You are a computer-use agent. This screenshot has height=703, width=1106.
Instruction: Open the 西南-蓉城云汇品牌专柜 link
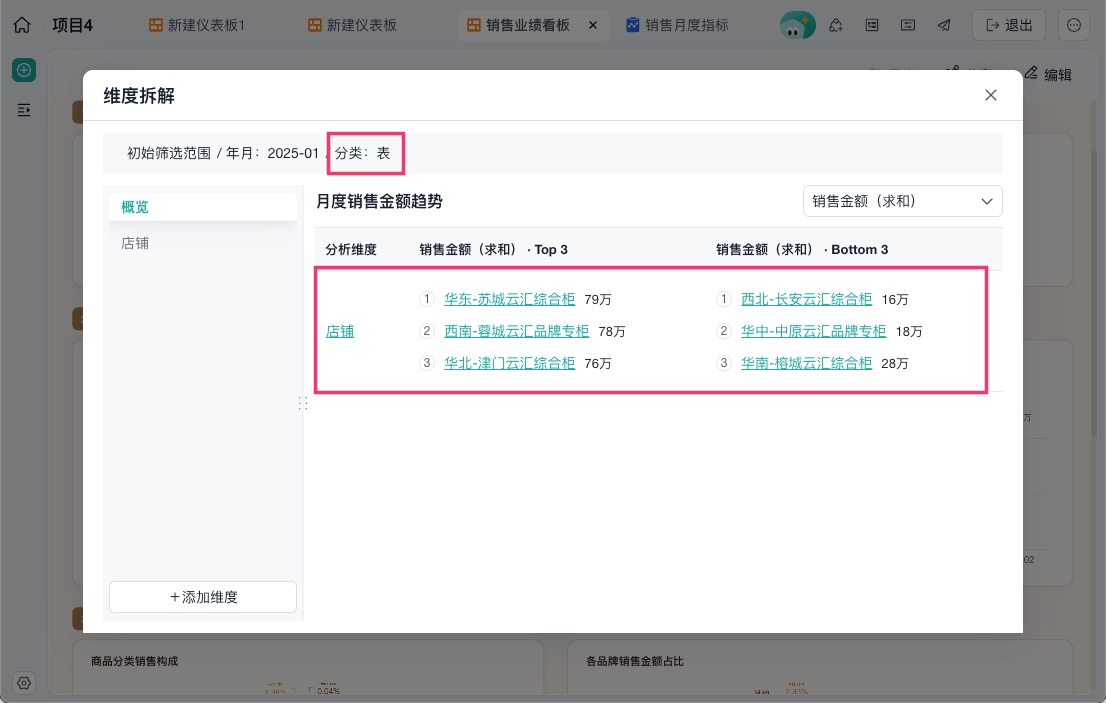[x=517, y=331]
